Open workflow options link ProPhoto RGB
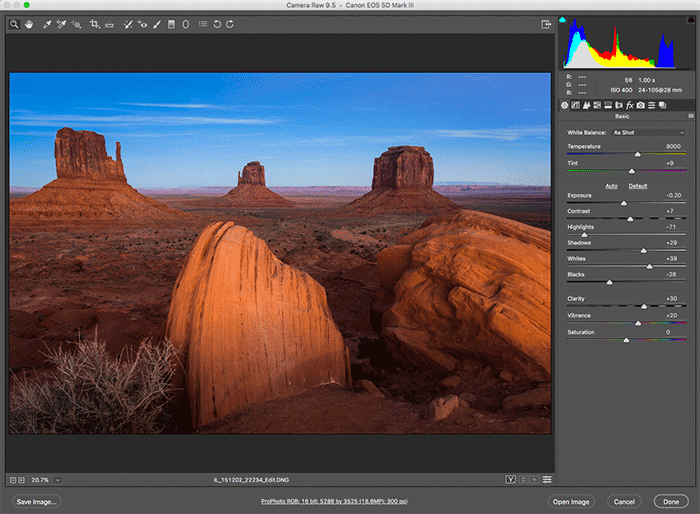The height and width of the screenshot is (514, 700). tap(334, 501)
